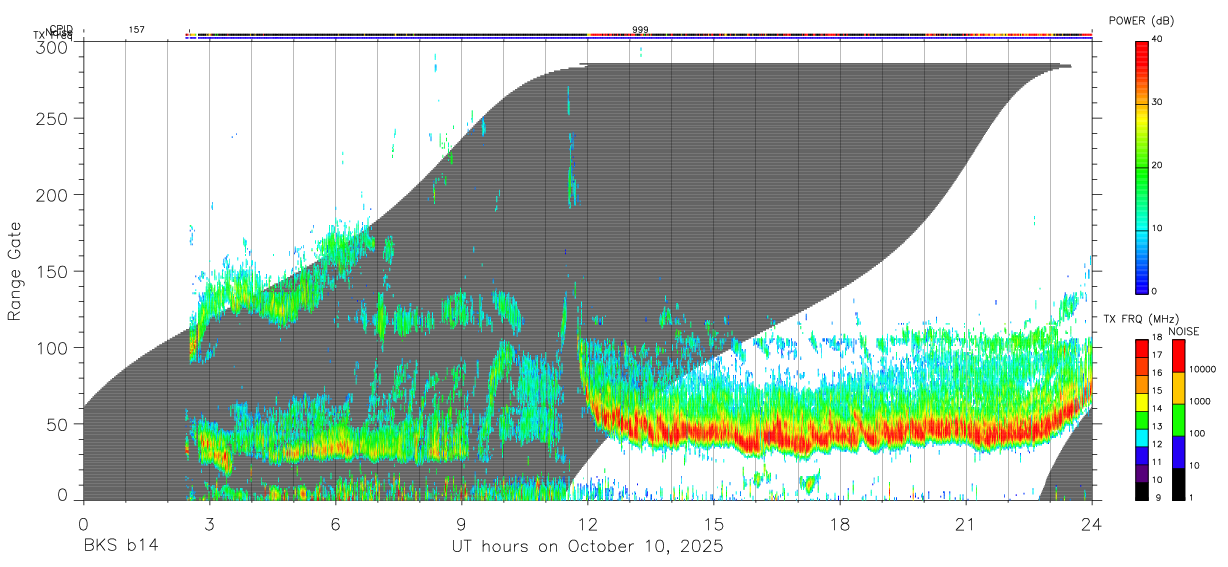The width and height of the screenshot is (1228, 567).
Task: Select the black 9-10 MHz TX FRQ swatch
Action: point(1141,491)
